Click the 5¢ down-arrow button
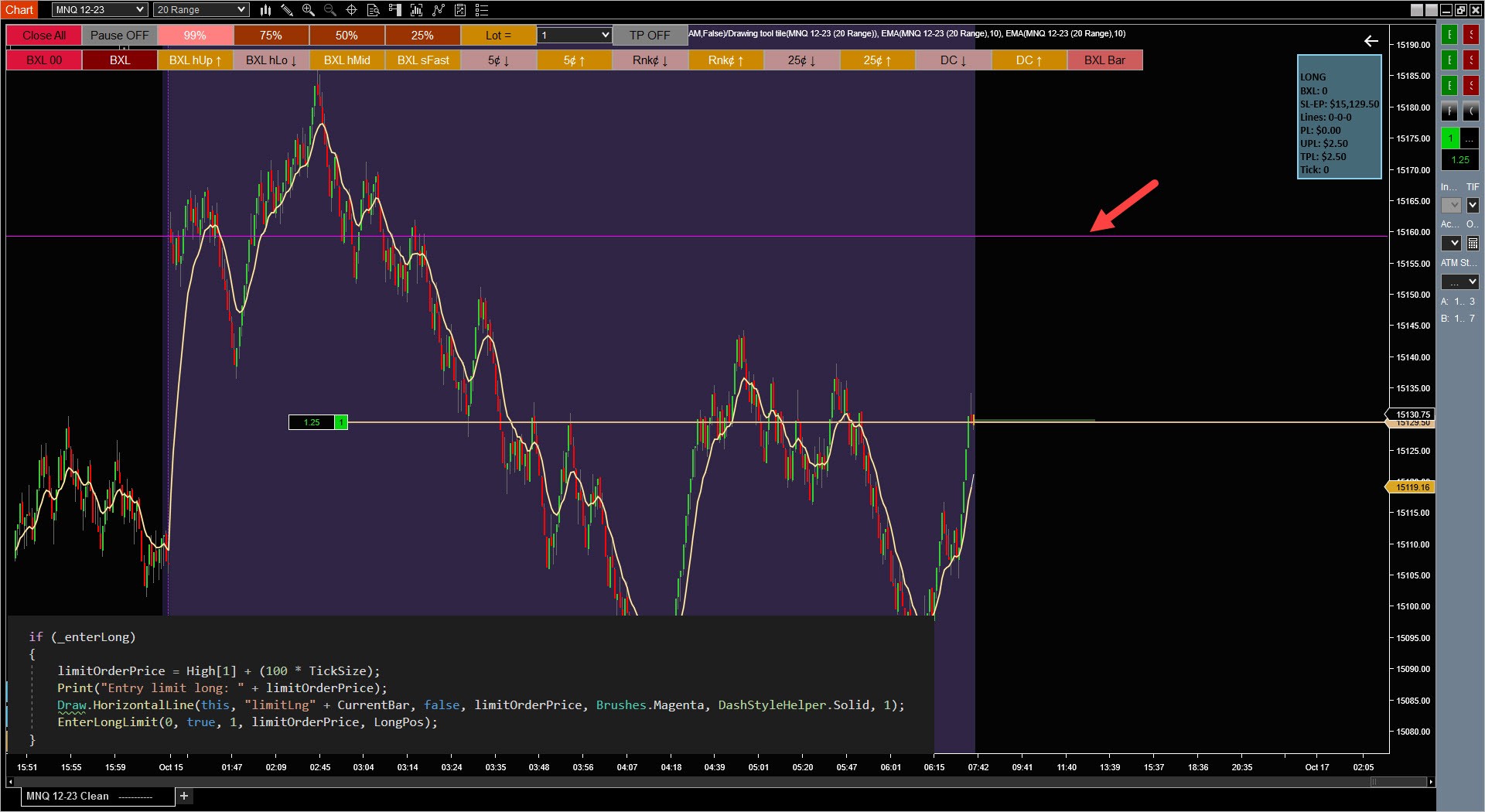1485x812 pixels. pyautogui.click(x=498, y=60)
